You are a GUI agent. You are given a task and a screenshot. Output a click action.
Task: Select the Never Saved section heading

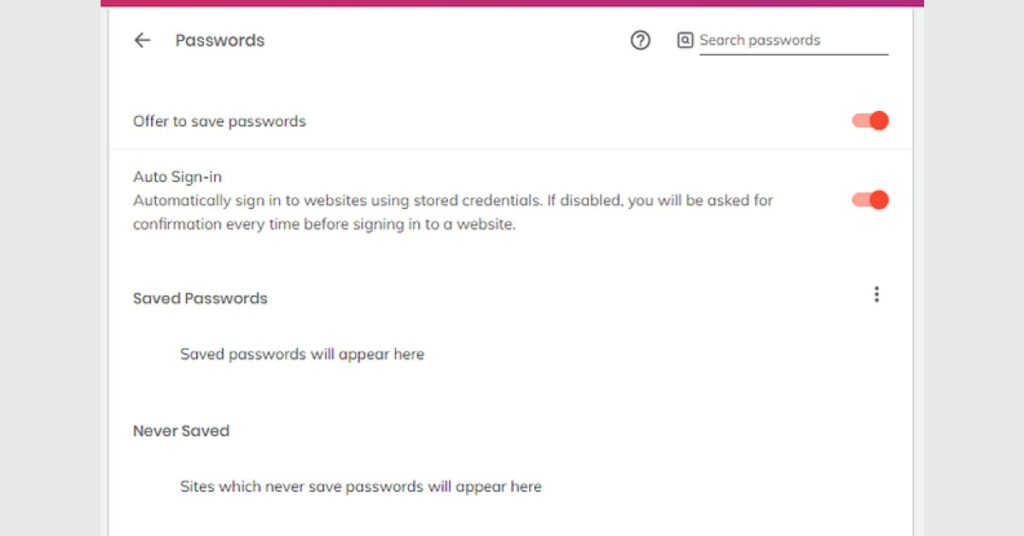tap(181, 431)
